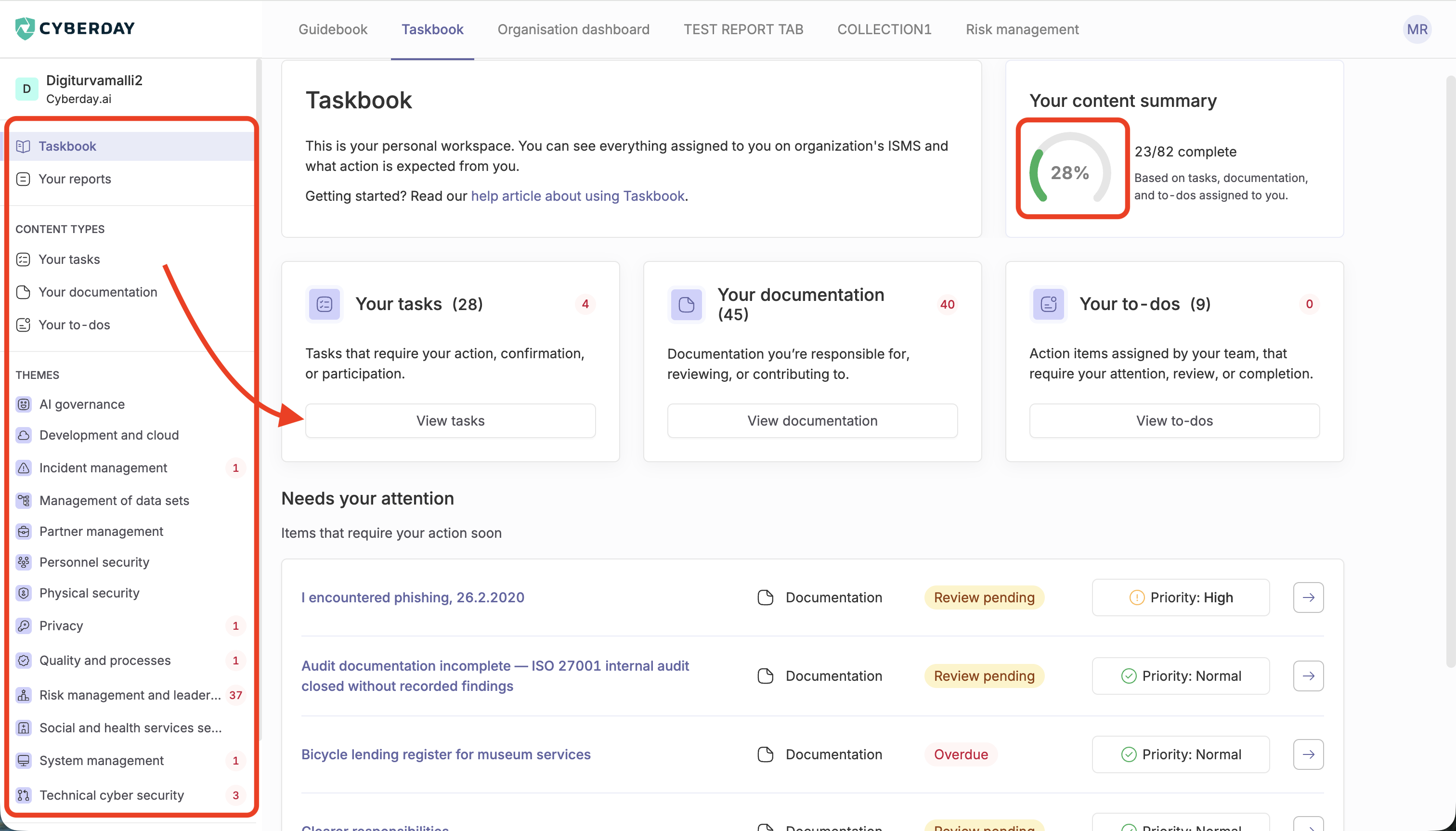Click the Quality and processes icon
This screenshot has width=1456, height=831.
pyautogui.click(x=24, y=661)
